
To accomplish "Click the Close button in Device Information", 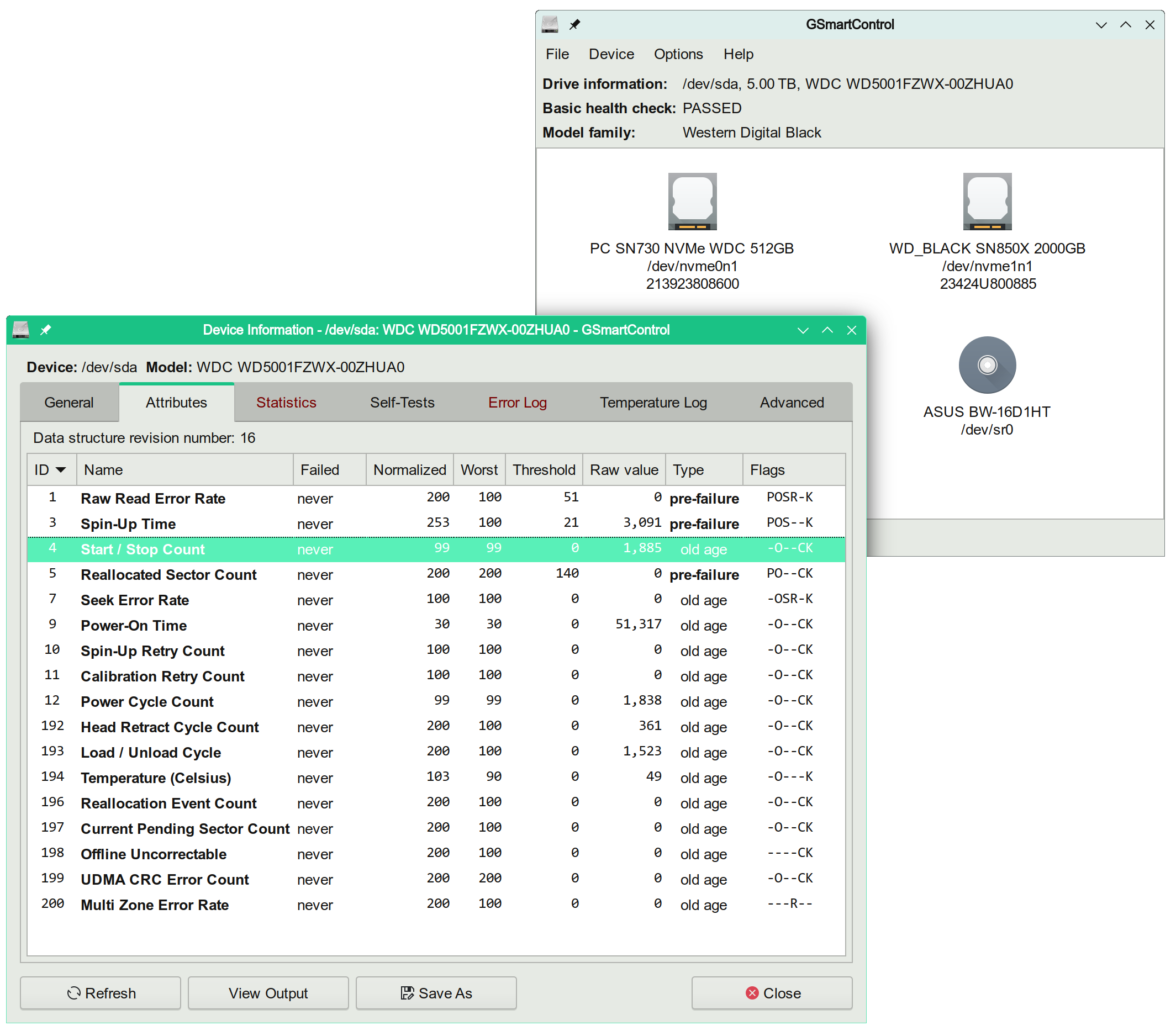I will (x=772, y=992).
